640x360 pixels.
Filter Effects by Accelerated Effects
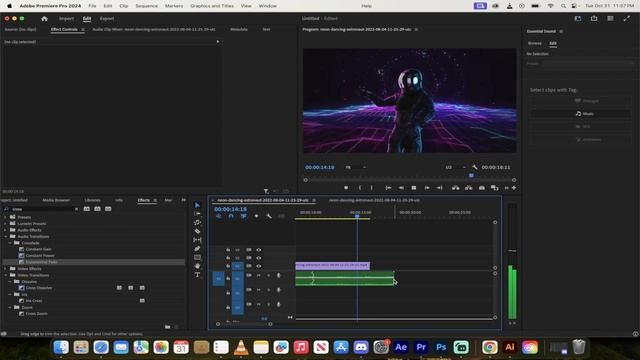[x=87, y=209]
